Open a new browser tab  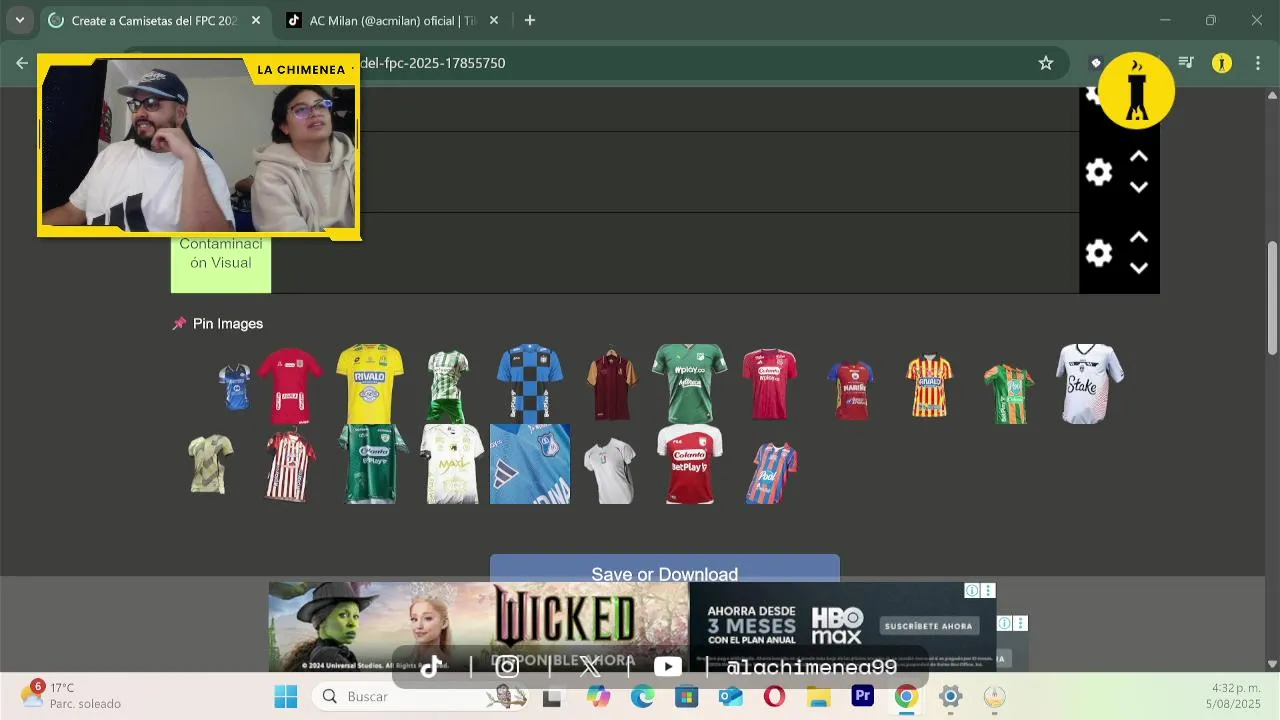[x=530, y=20]
